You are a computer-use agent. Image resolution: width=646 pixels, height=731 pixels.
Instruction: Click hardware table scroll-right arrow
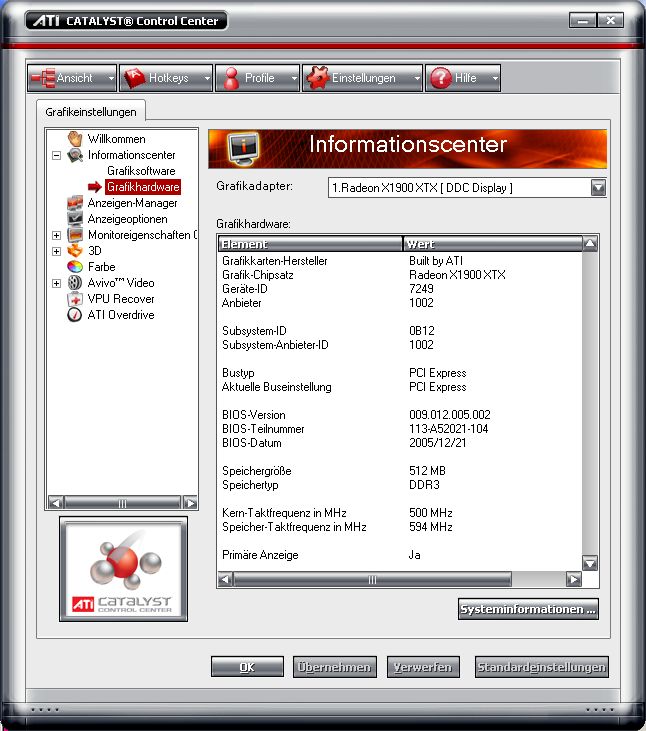click(x=574, y=579)
